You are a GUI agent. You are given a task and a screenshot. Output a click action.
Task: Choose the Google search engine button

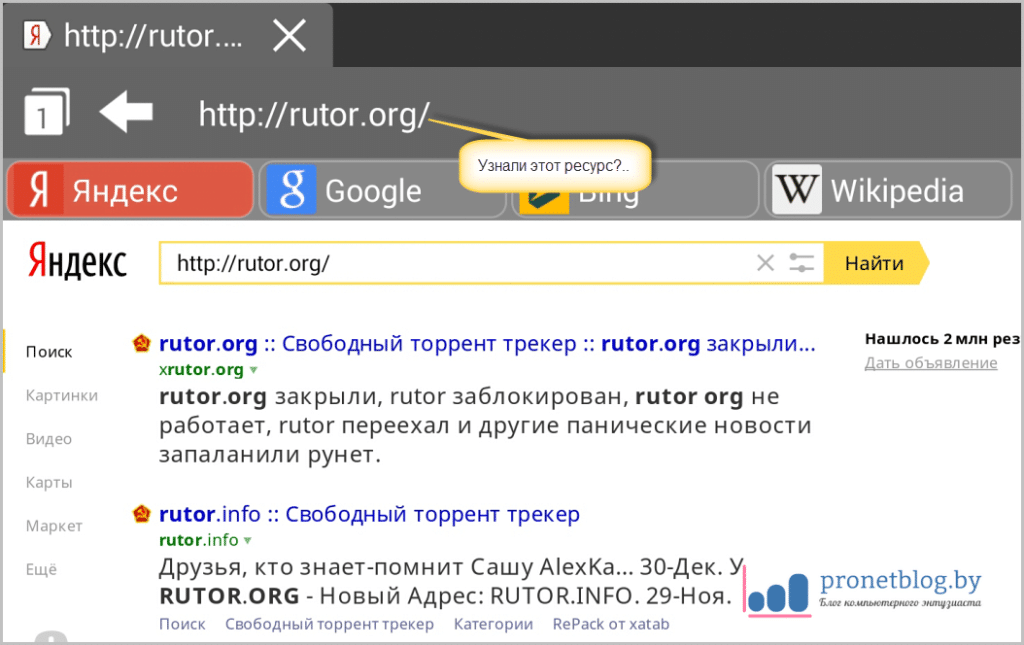pyautogui.click(x=383, y=190)
